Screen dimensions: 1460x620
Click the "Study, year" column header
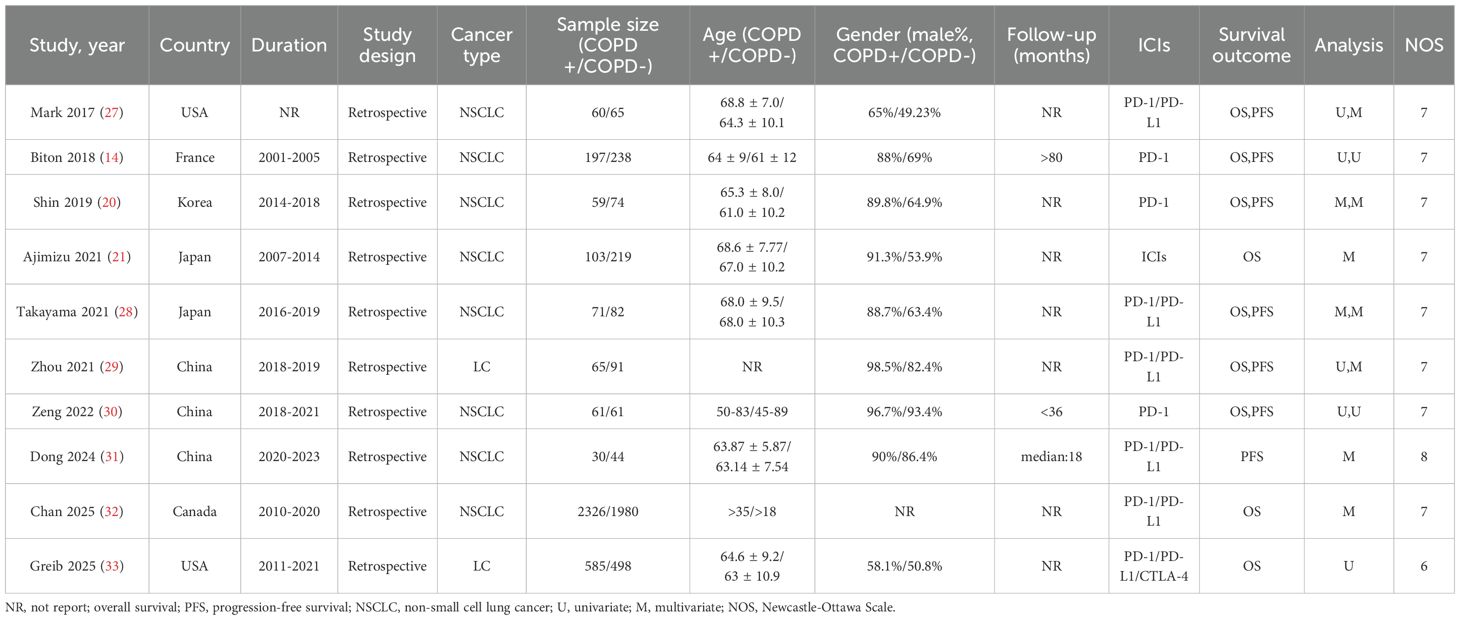[77, 46]
